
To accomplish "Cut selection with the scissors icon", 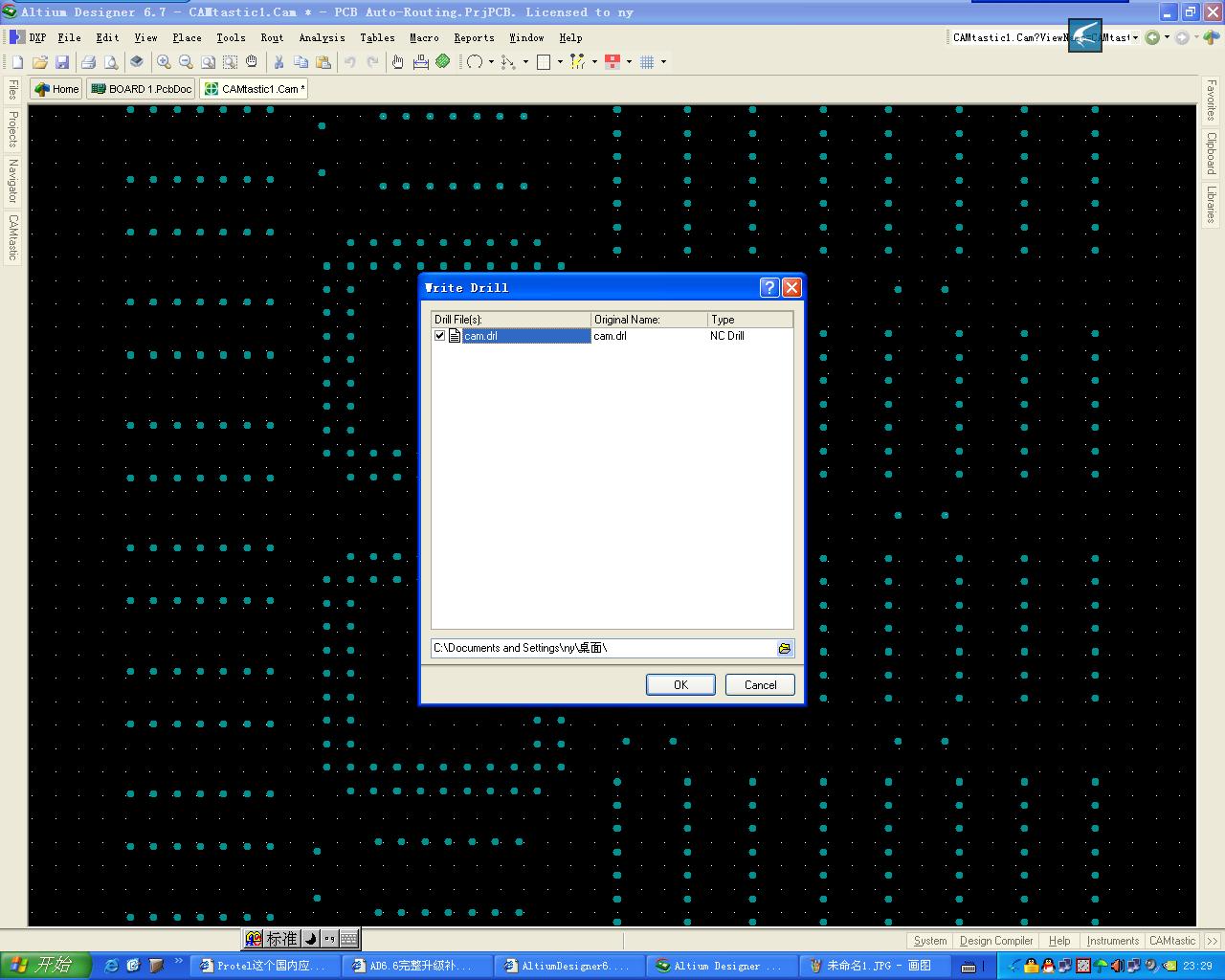I will (278, 62).
